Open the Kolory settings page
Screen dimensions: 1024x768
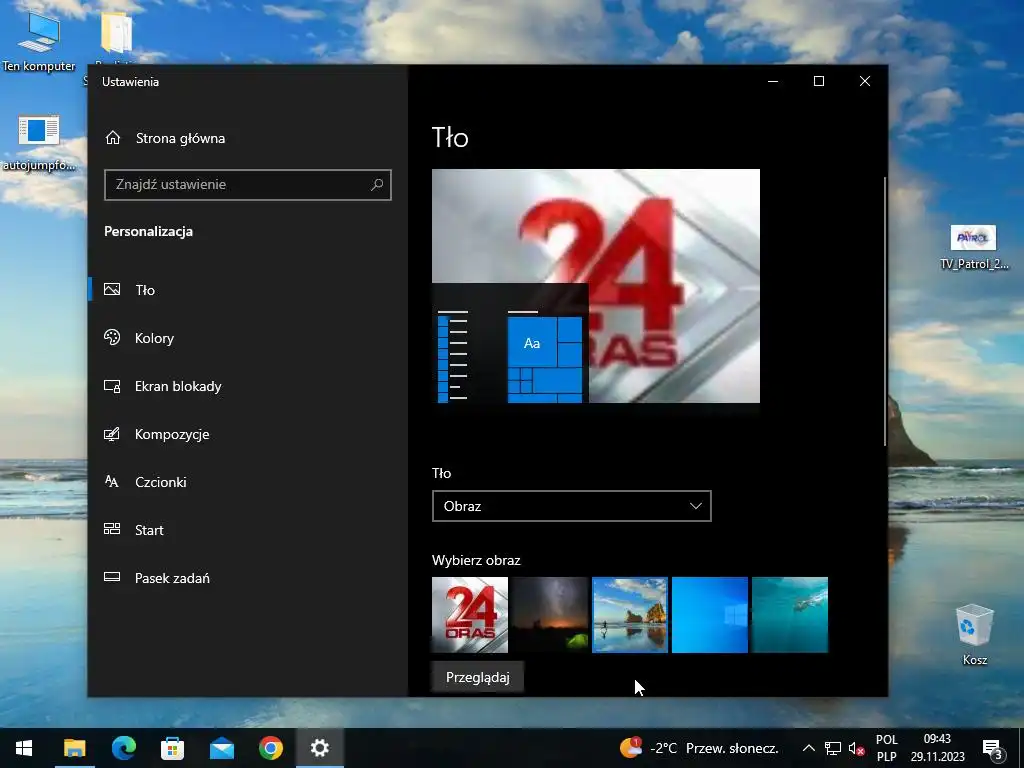click(154, 338)
